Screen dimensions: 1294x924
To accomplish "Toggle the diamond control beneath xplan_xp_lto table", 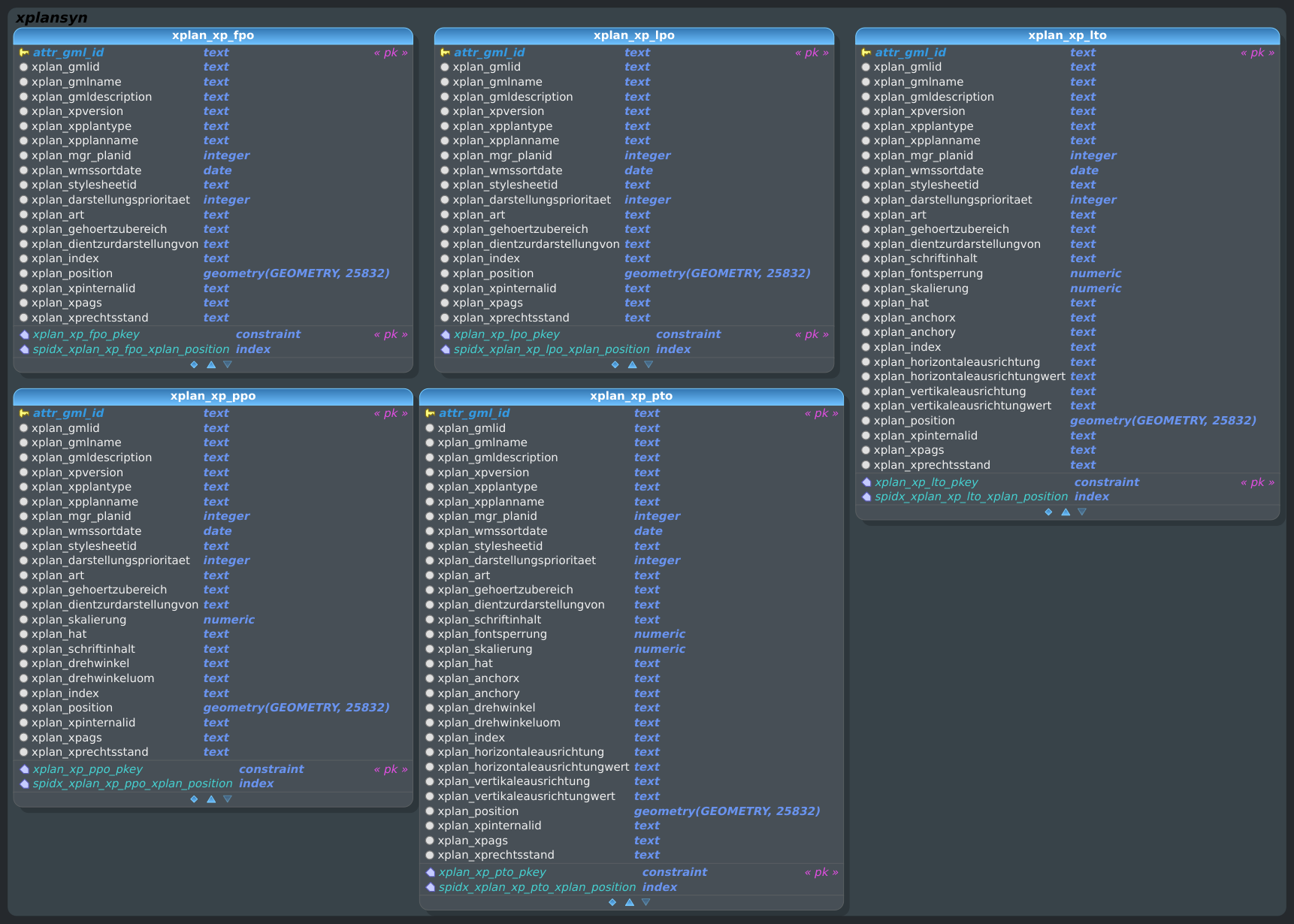I will point(1048,512).
